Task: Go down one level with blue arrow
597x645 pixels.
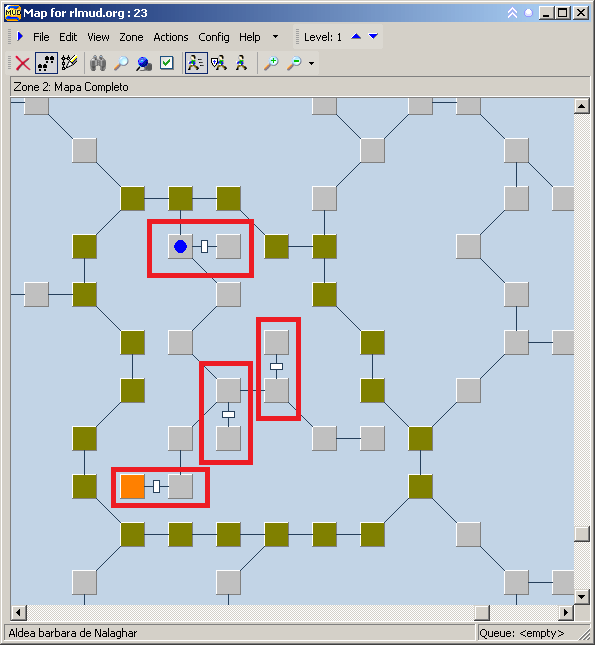Action: click(x=373, y=37)
